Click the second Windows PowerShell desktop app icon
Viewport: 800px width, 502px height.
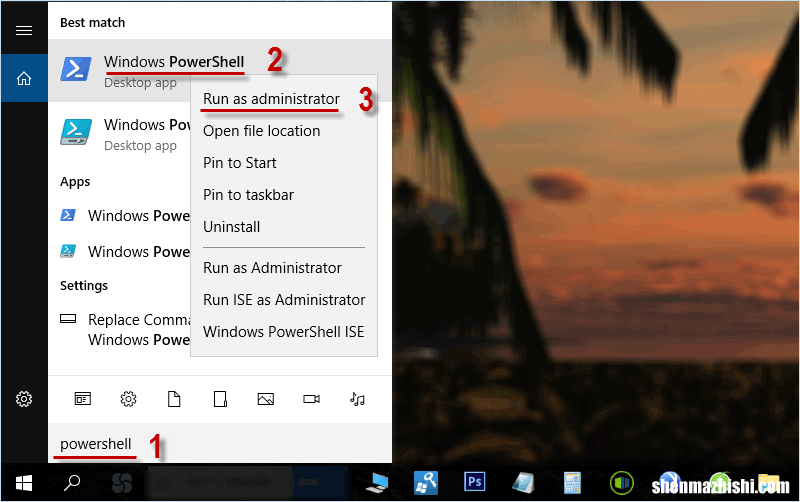click(x=76, y=132)
